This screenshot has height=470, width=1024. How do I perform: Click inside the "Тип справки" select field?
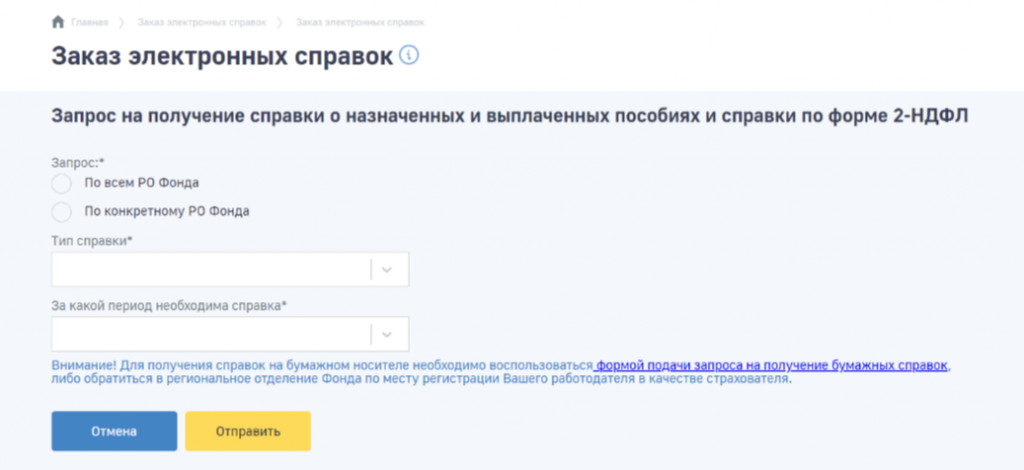click(x=210, y=269)
